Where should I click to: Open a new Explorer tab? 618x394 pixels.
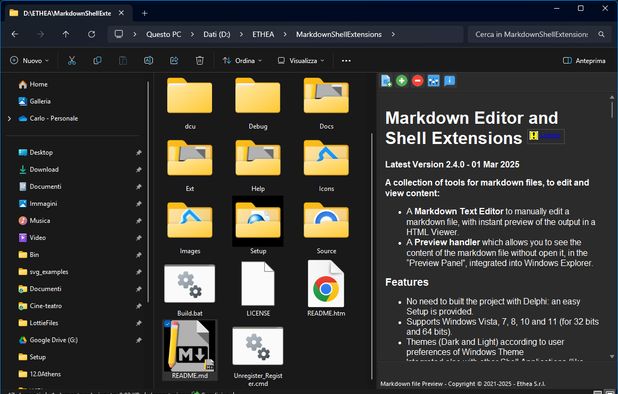tap(144, 13)
